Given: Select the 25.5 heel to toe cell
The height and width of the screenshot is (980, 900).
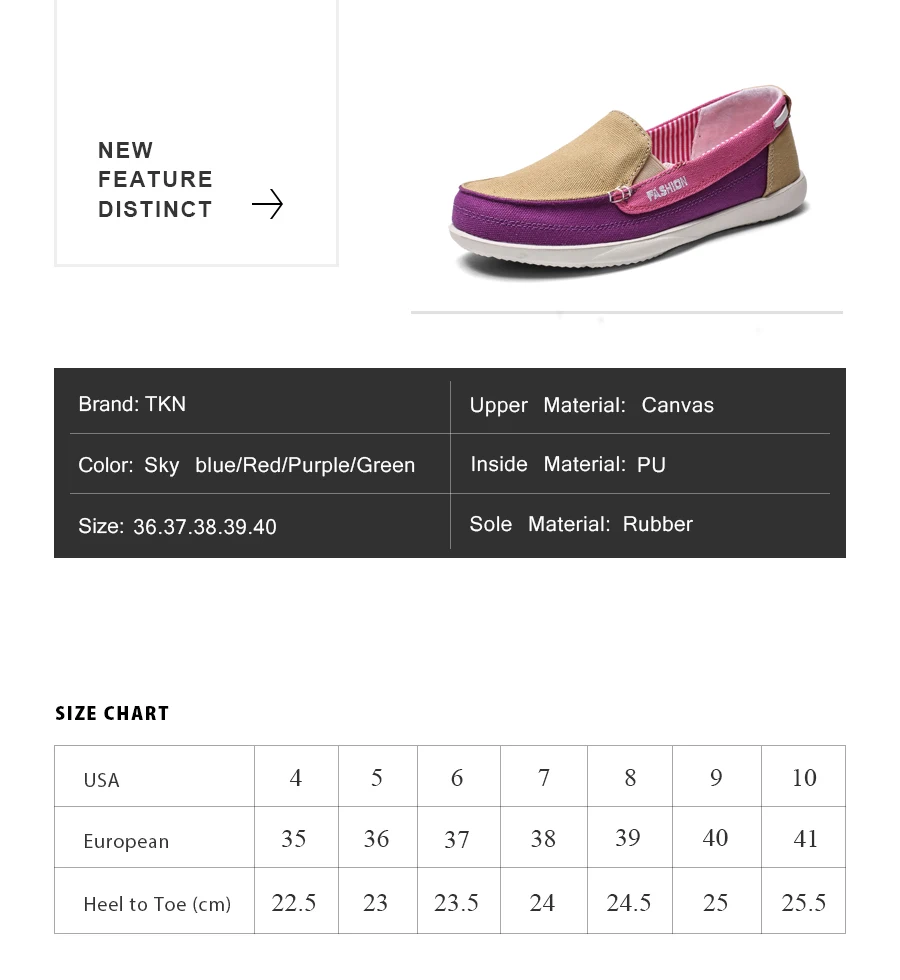Looking at the screenshot, I should pyautogui.click(x=804, y=901).
